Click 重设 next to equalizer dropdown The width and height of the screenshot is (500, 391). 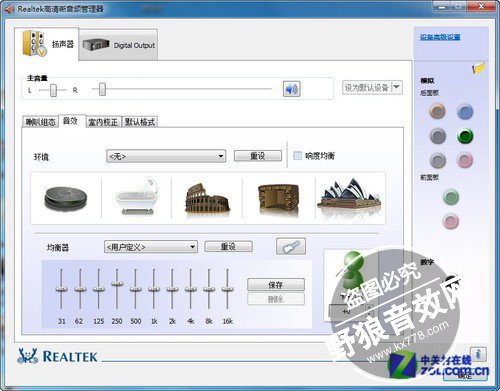tap(228, 246)
